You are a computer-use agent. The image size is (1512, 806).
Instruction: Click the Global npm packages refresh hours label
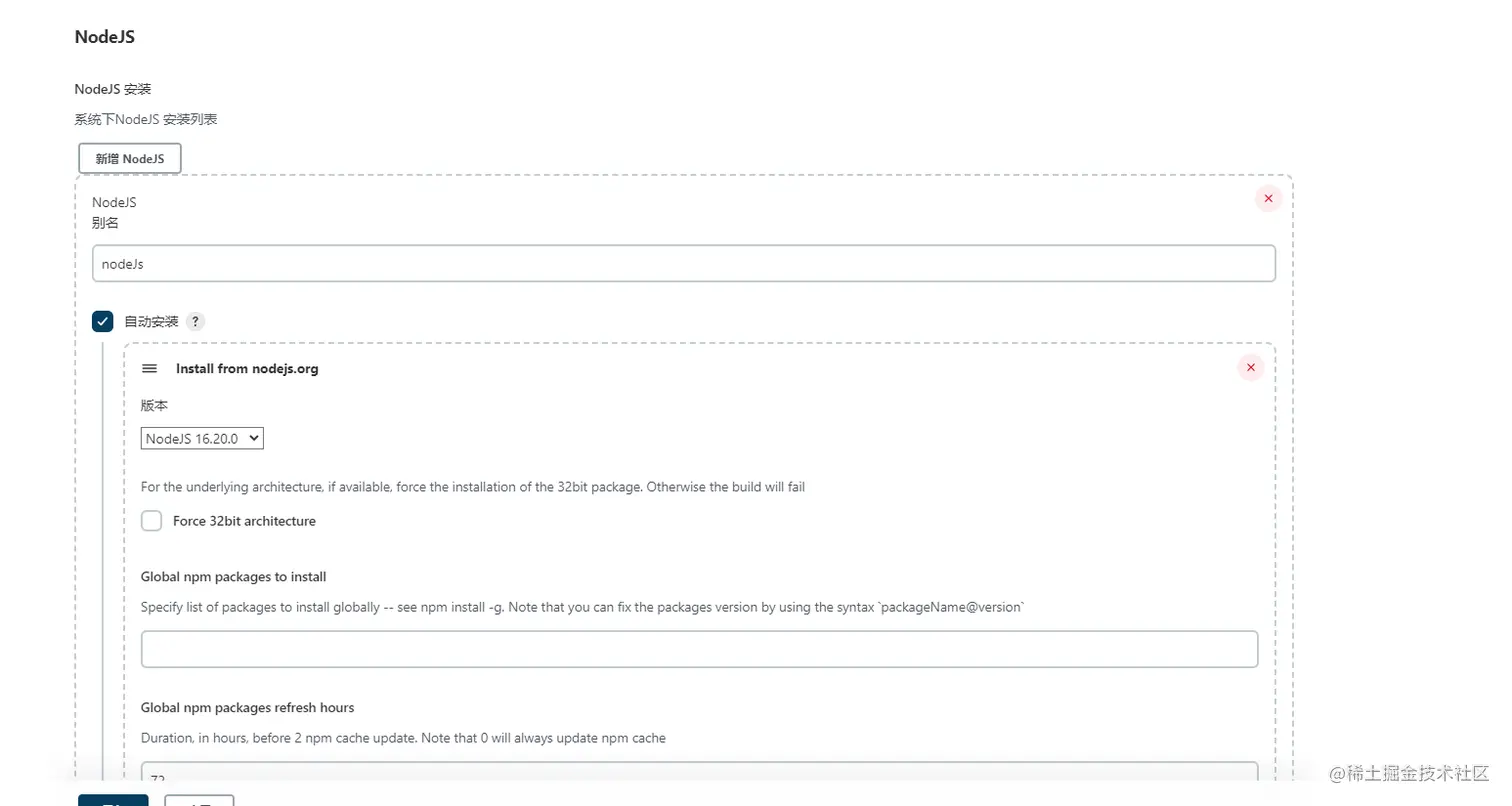[248, 707]
